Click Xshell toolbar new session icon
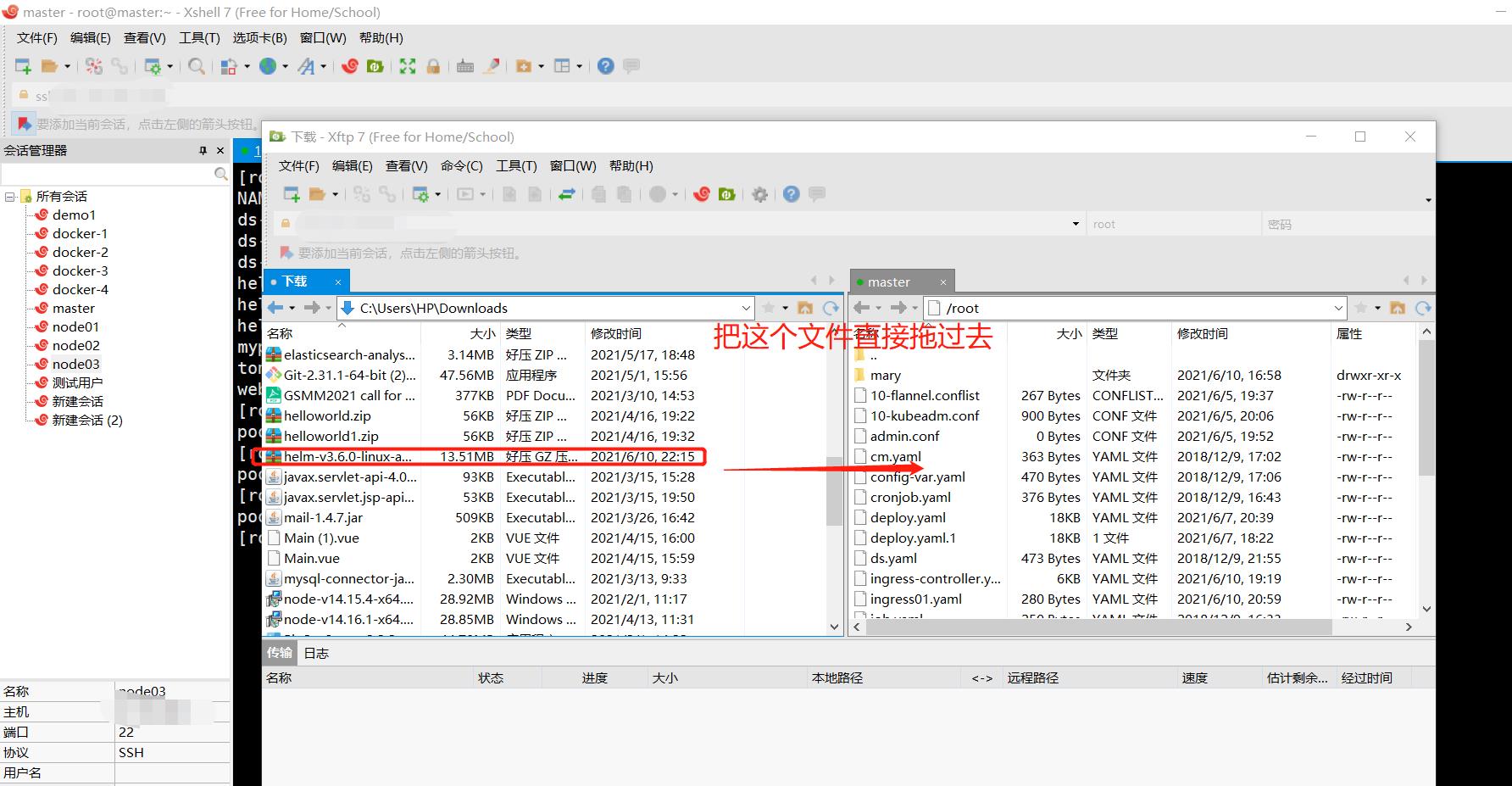Viewport: 1512px width, 786px height. [23, 66]
